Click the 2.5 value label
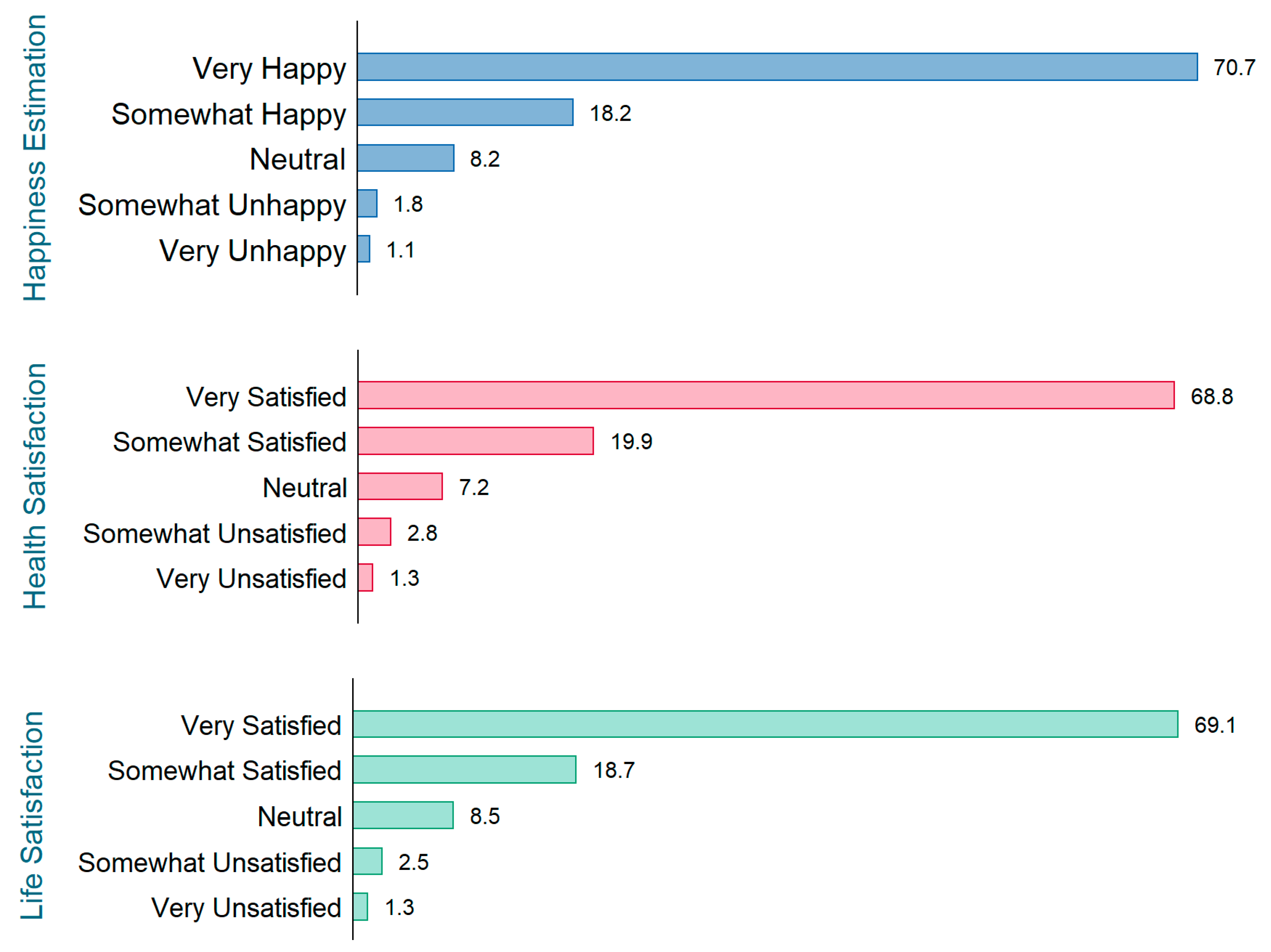The image size is (1271, 952). (x=413, y=862)
